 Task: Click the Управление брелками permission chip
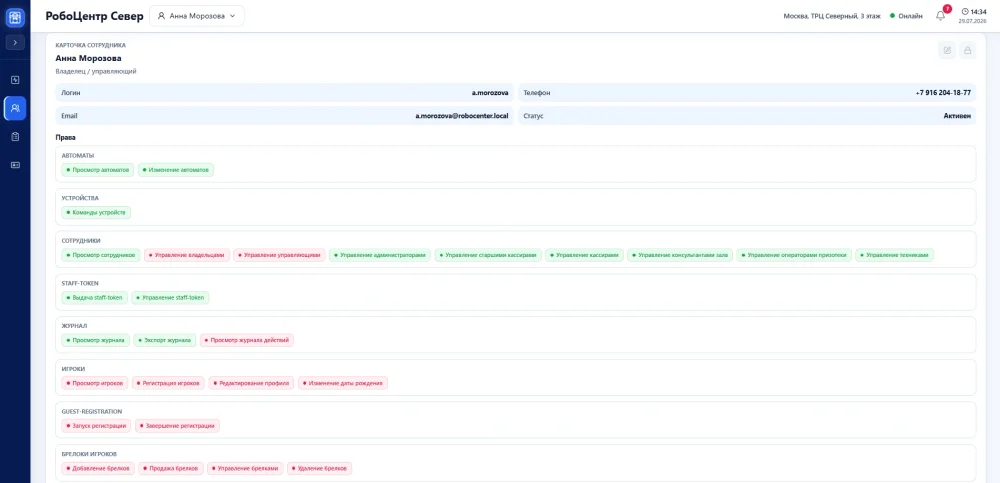[245, 468]
